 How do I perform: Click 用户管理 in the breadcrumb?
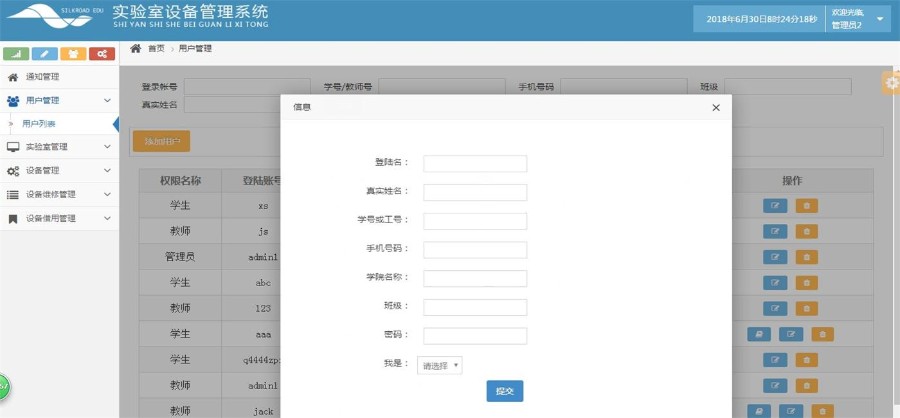[195, 49]
